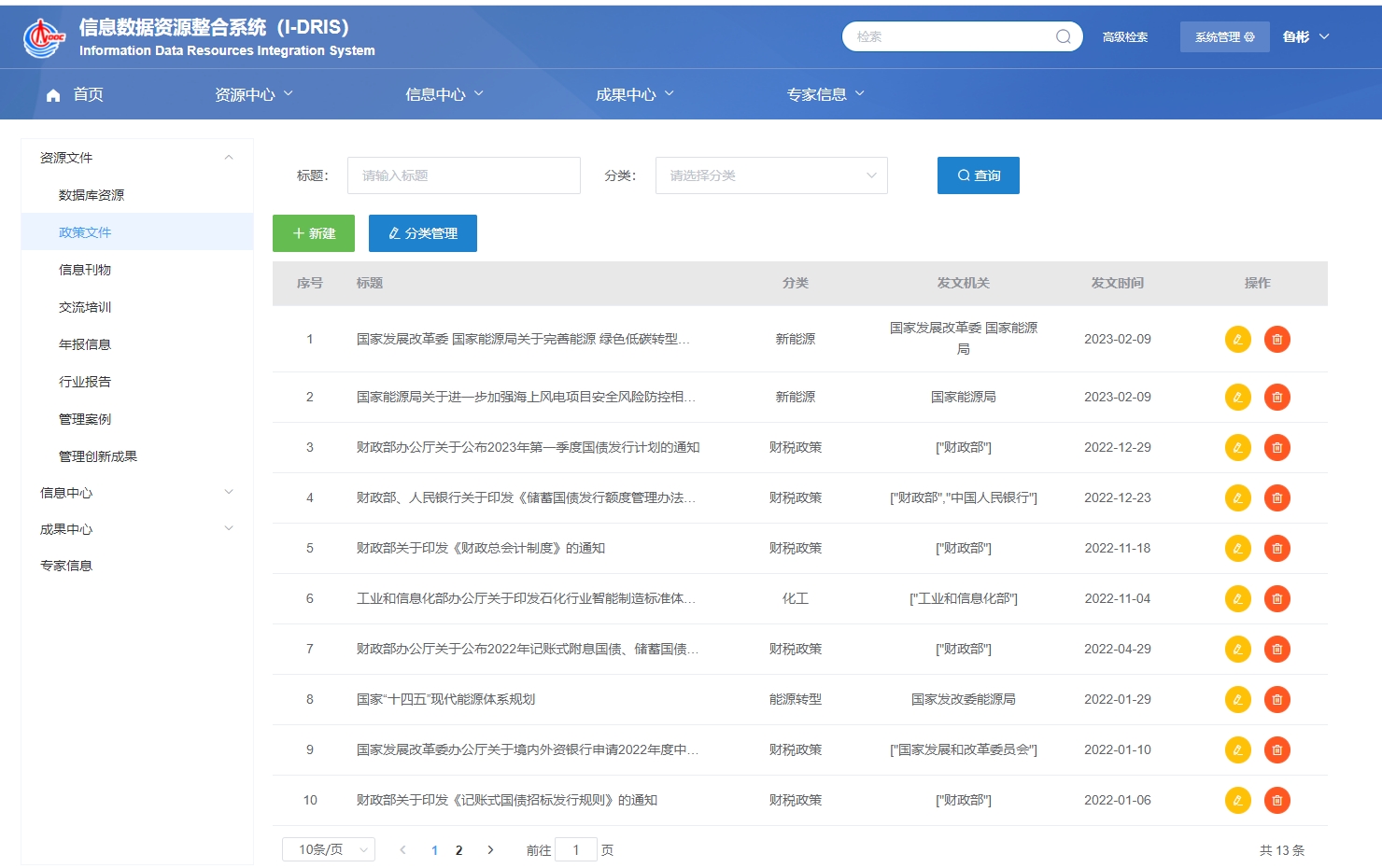Click the 发文时间 column header
The image size is (1382, 868).
(x=1118, y=283)
